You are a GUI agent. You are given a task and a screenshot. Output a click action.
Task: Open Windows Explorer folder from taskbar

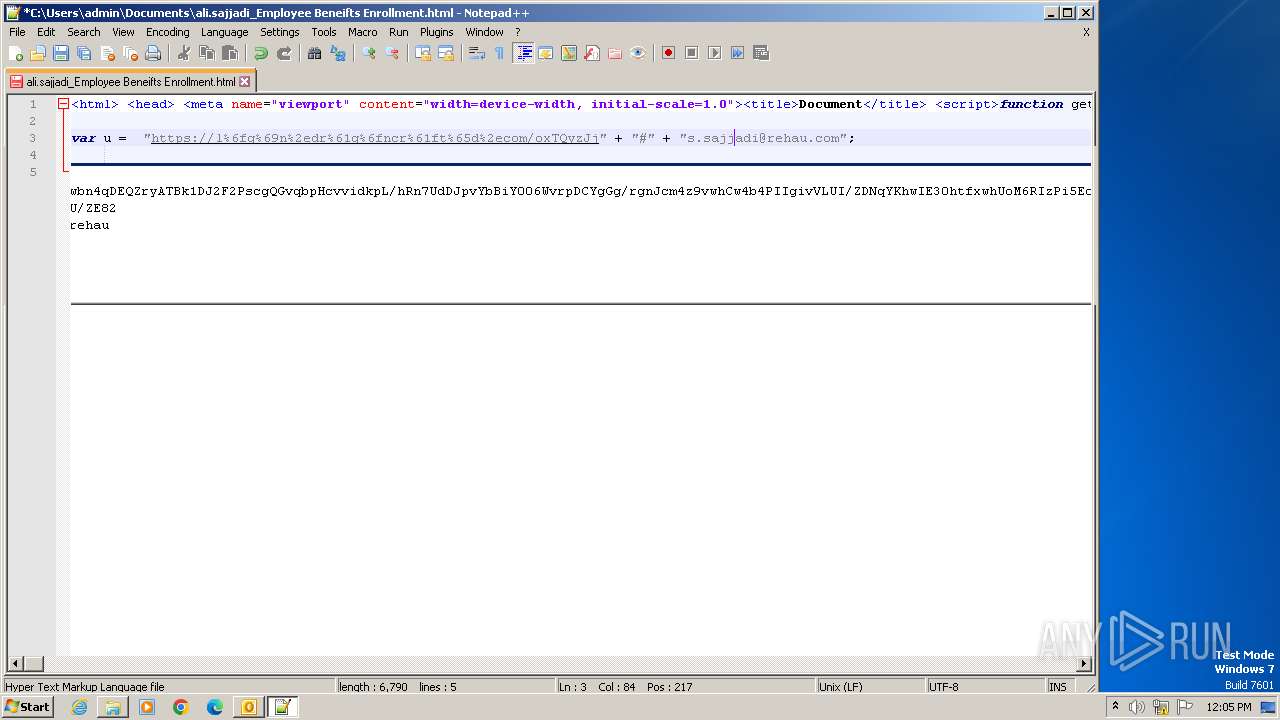click(x=113, y=707)
